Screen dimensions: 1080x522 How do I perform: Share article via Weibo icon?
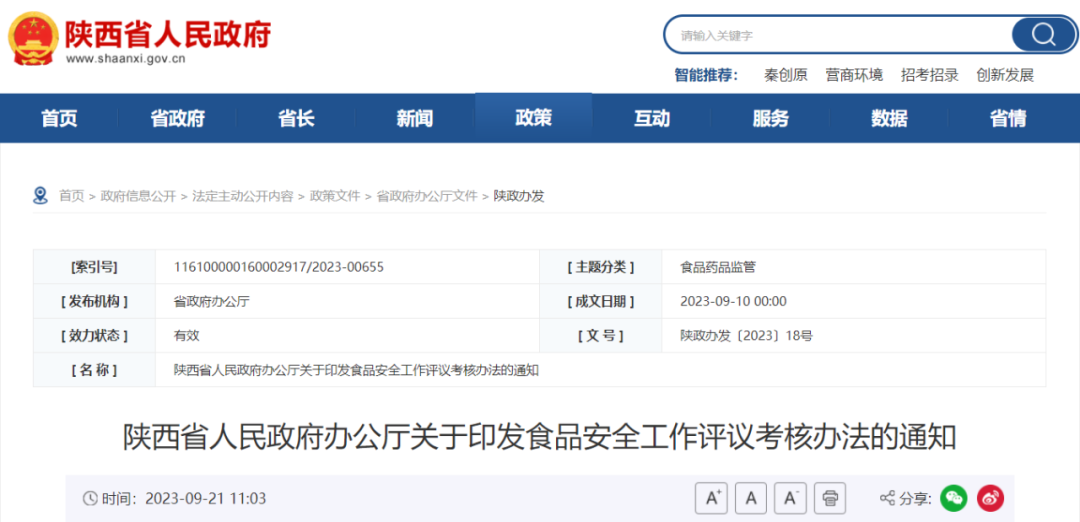point(990,498)
